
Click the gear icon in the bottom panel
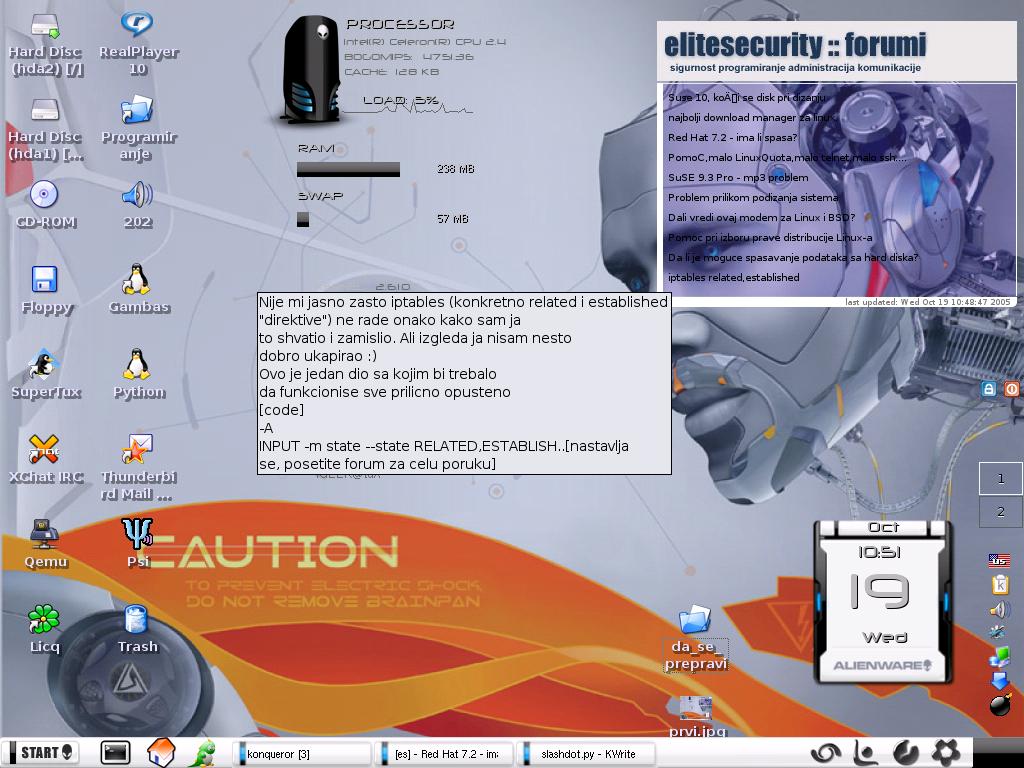[945, 752]
